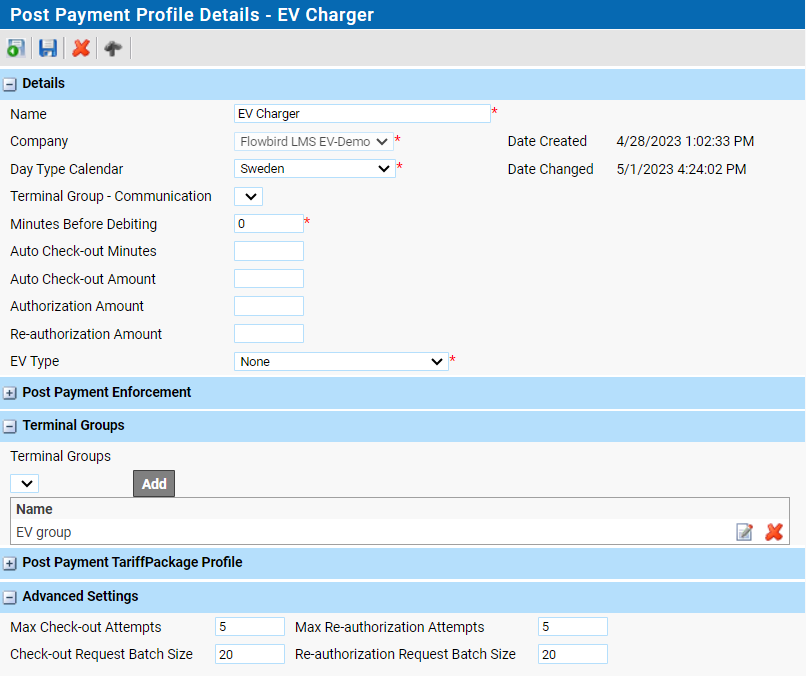This screenshot has width=806, height=676.
Task: Click the Save and Return toolbar icon
Action: click(16, 48)
